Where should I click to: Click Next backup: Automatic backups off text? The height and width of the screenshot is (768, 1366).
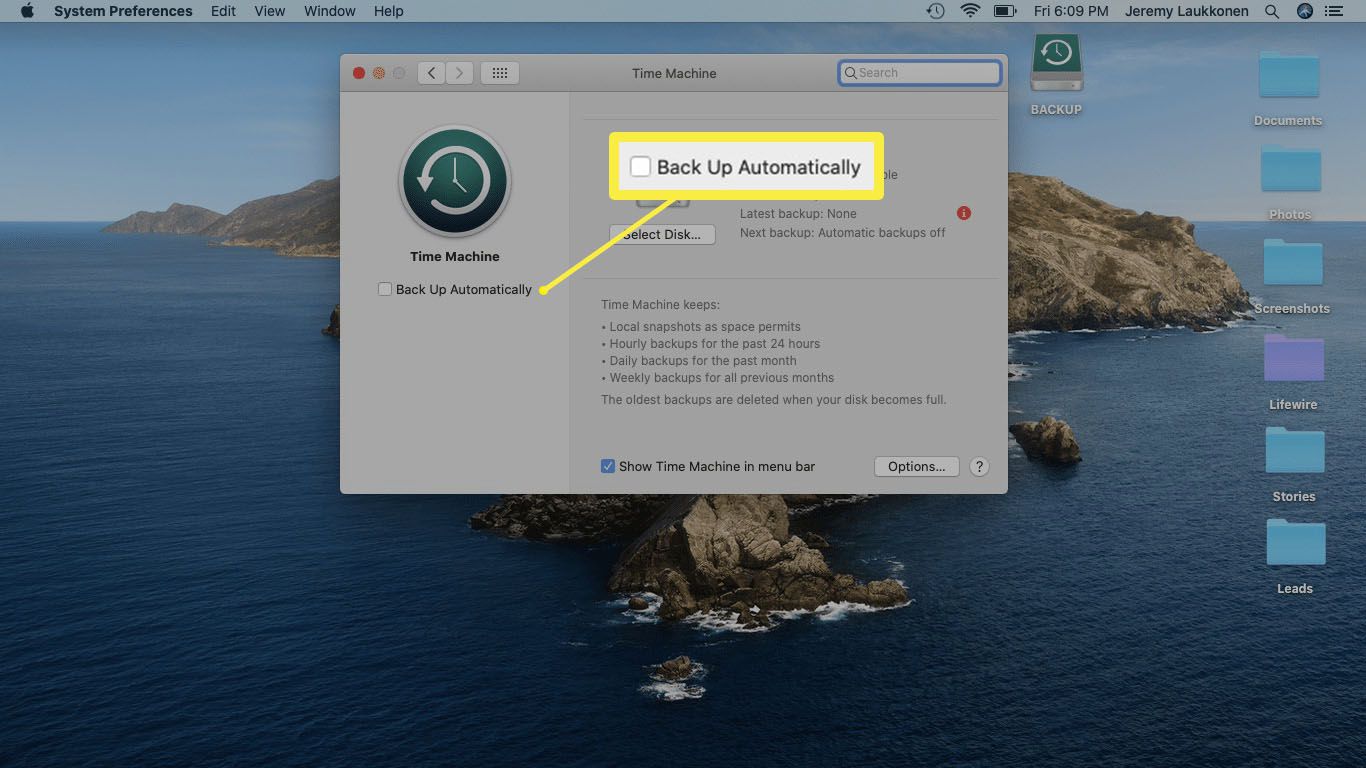(842, 233)
